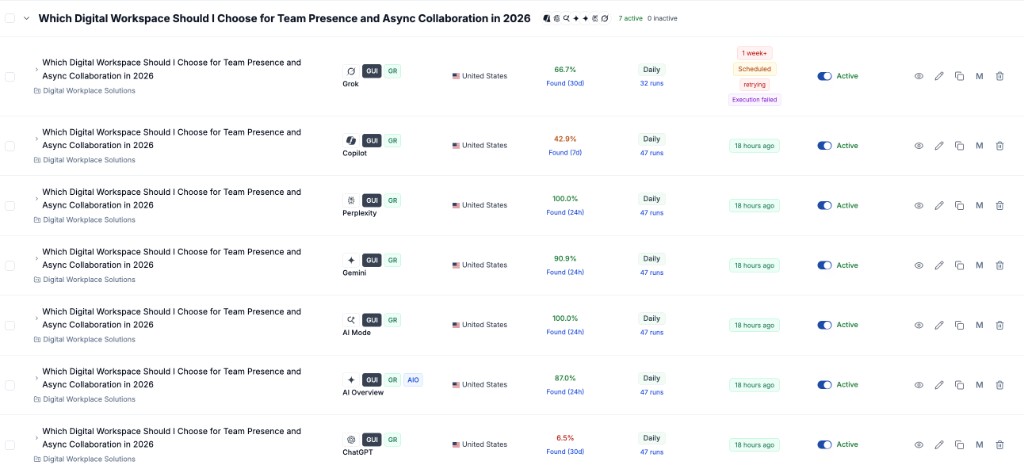
Task: Open the 32 runs link for Grok
Action: (x=652, y=84)
